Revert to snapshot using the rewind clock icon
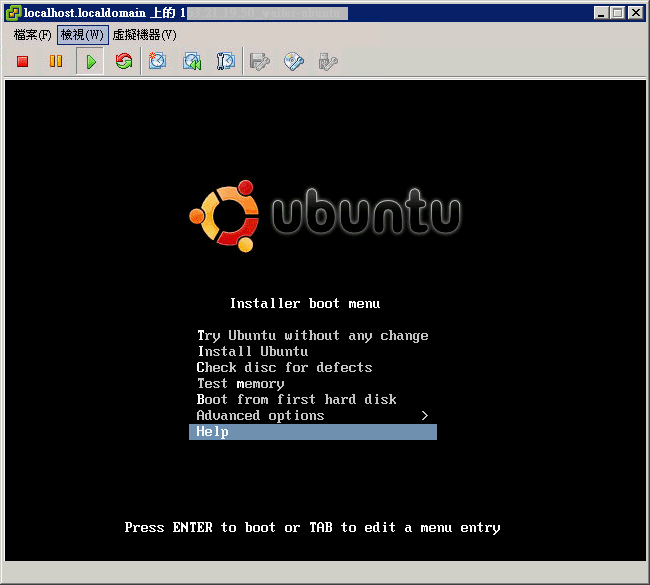The height and width of the screenshot is (585, 650). (192, 61)
